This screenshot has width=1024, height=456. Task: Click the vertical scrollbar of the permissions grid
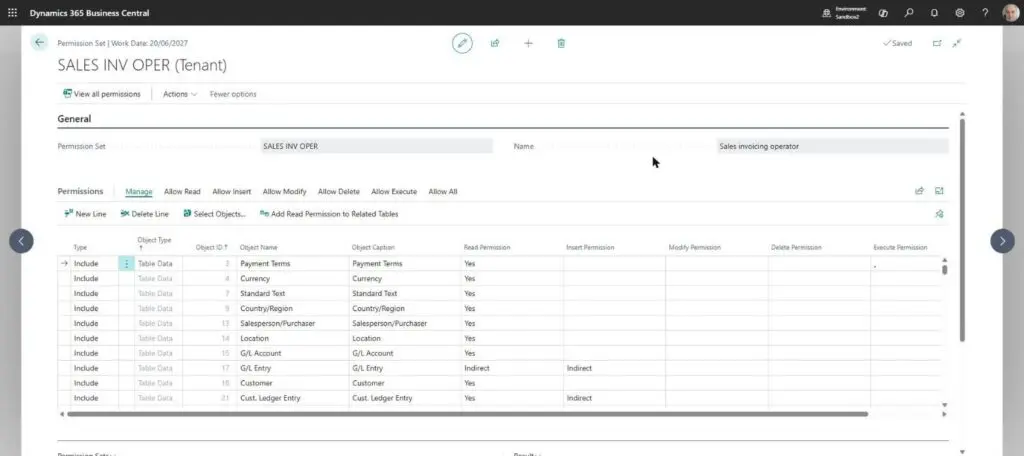(x=944, y=269)
